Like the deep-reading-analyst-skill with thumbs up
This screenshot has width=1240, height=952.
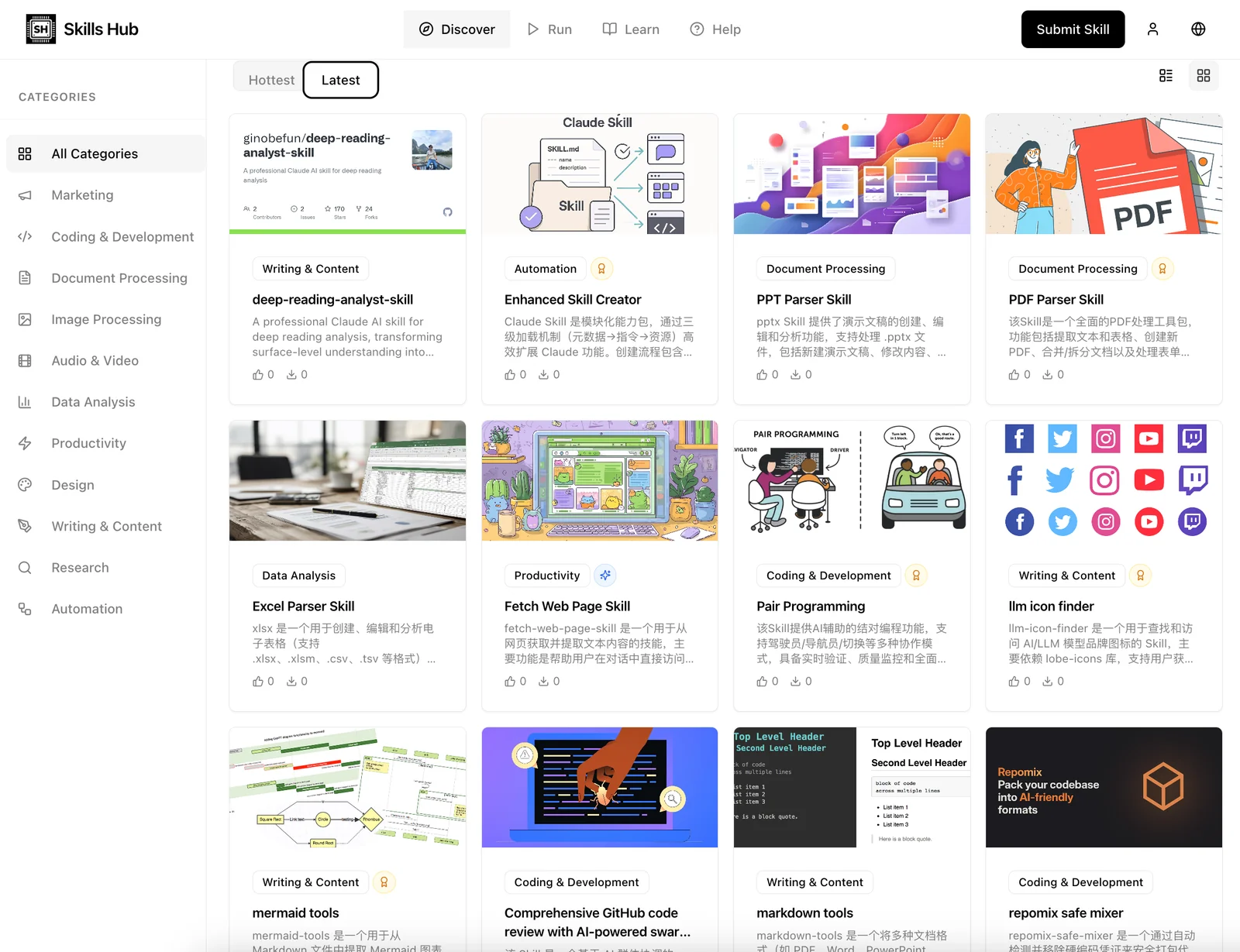point(258,375)
